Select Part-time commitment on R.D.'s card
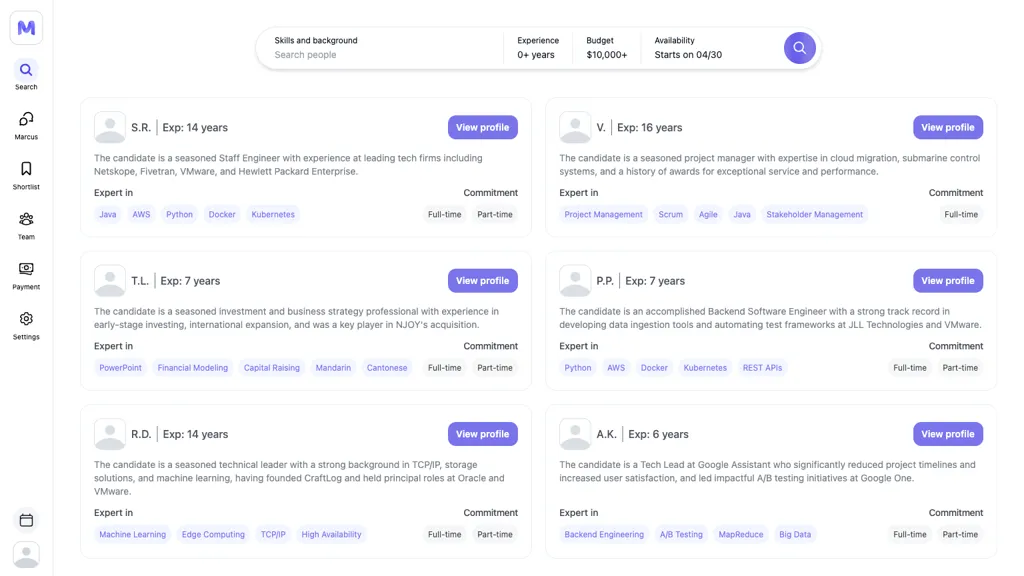This screenshot has height=576, width=1024. [x=495, y=534]
